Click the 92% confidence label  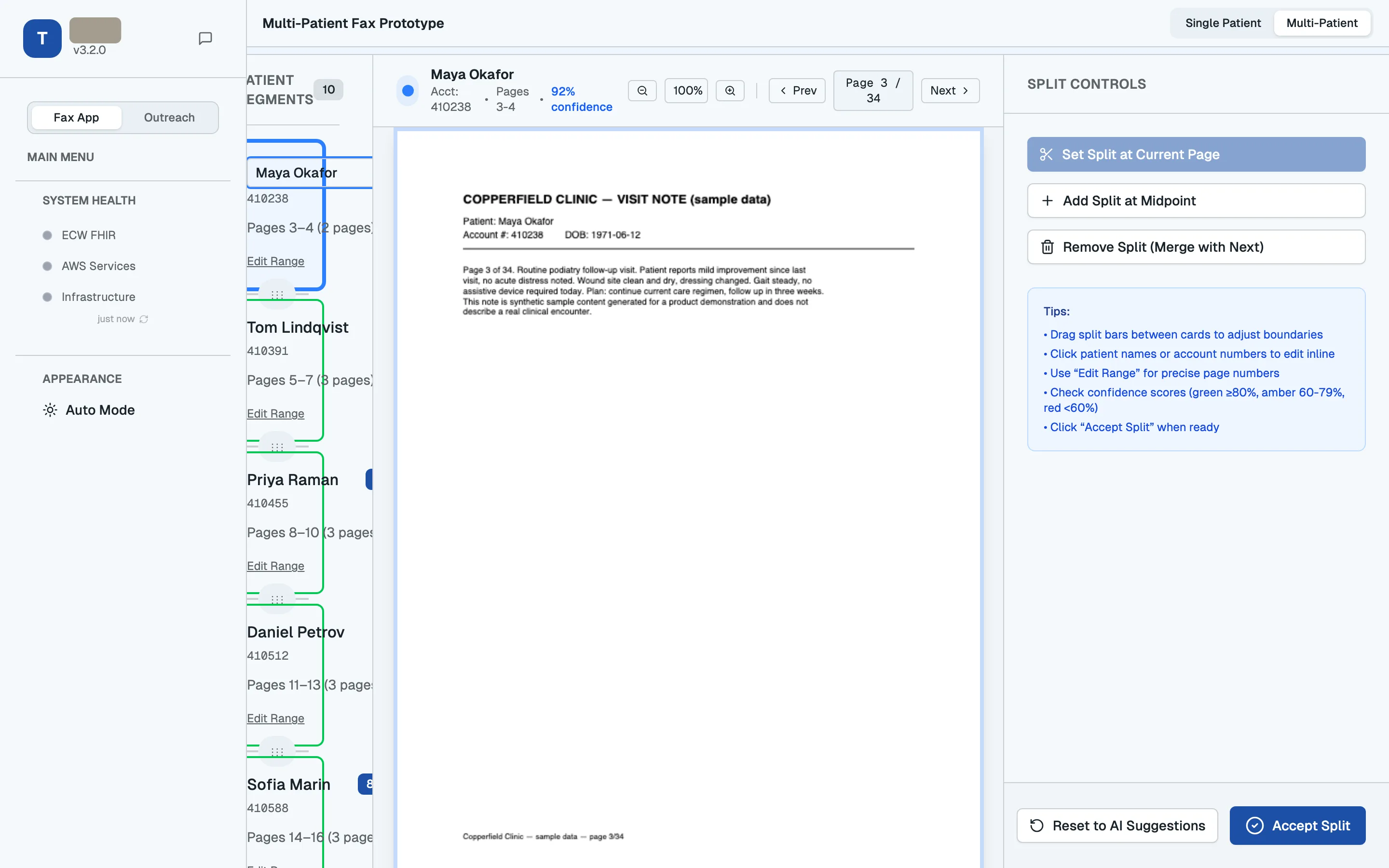click(582, 99)
